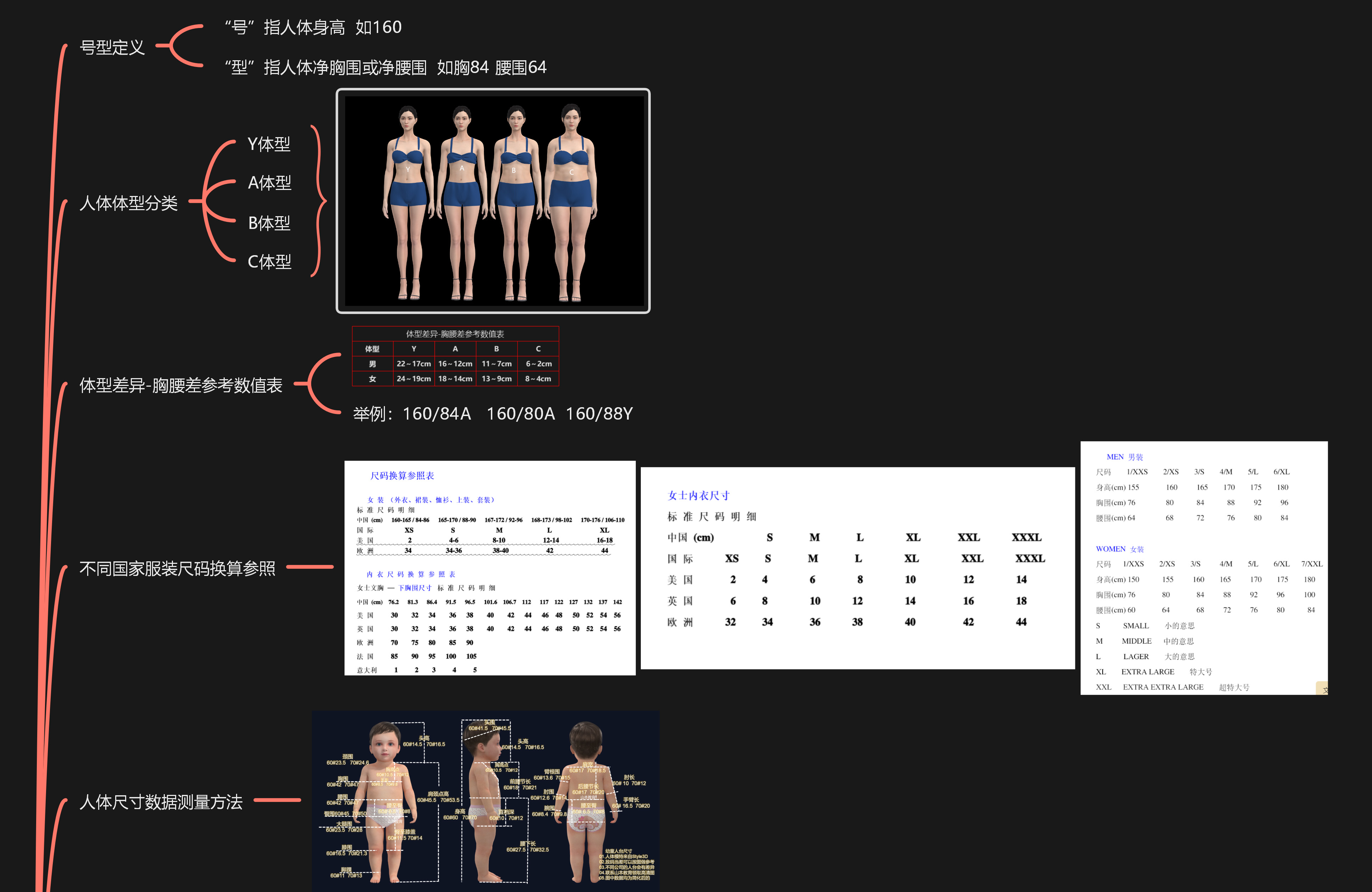Select the four female body models image
The width and height of the screenshot is (1372, 892).
pos(493,201)
